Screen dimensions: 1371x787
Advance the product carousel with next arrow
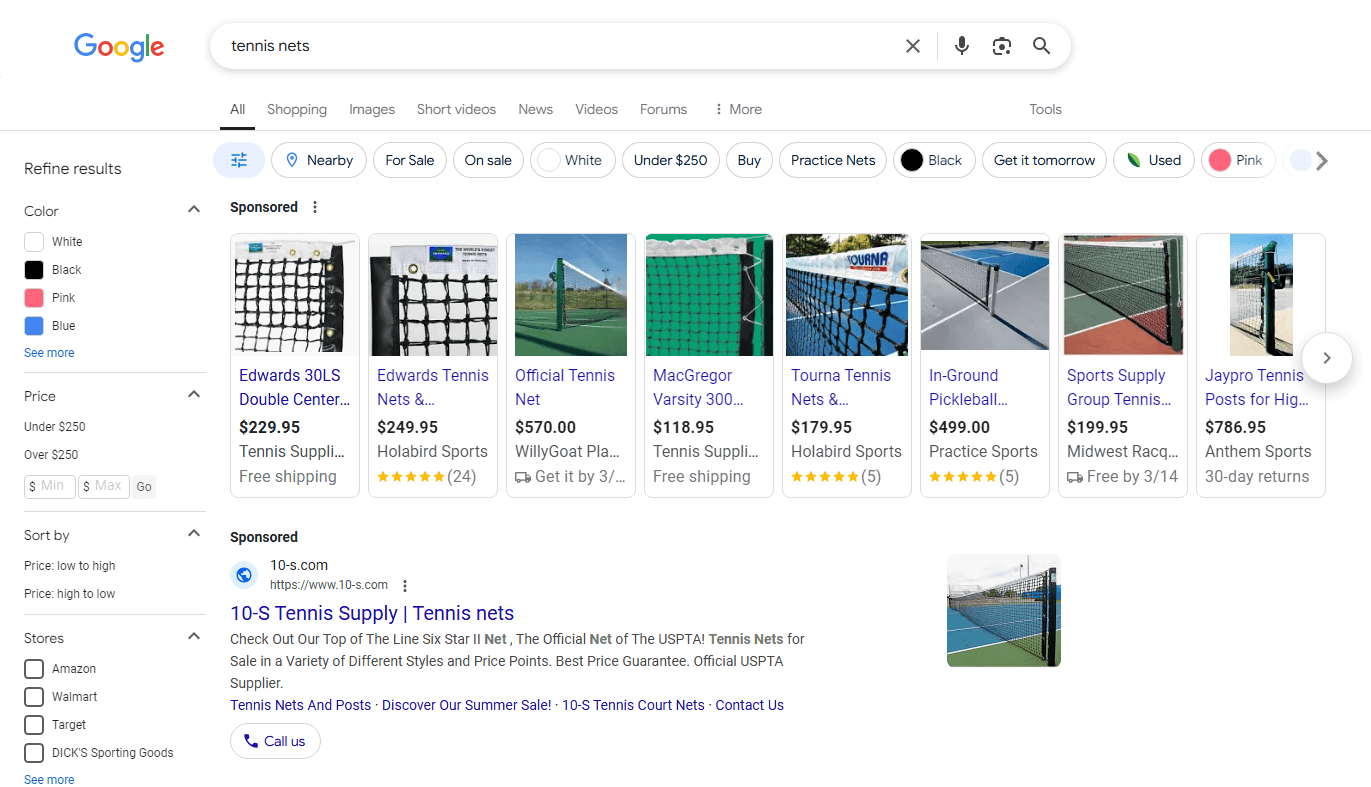[1327, 358]
